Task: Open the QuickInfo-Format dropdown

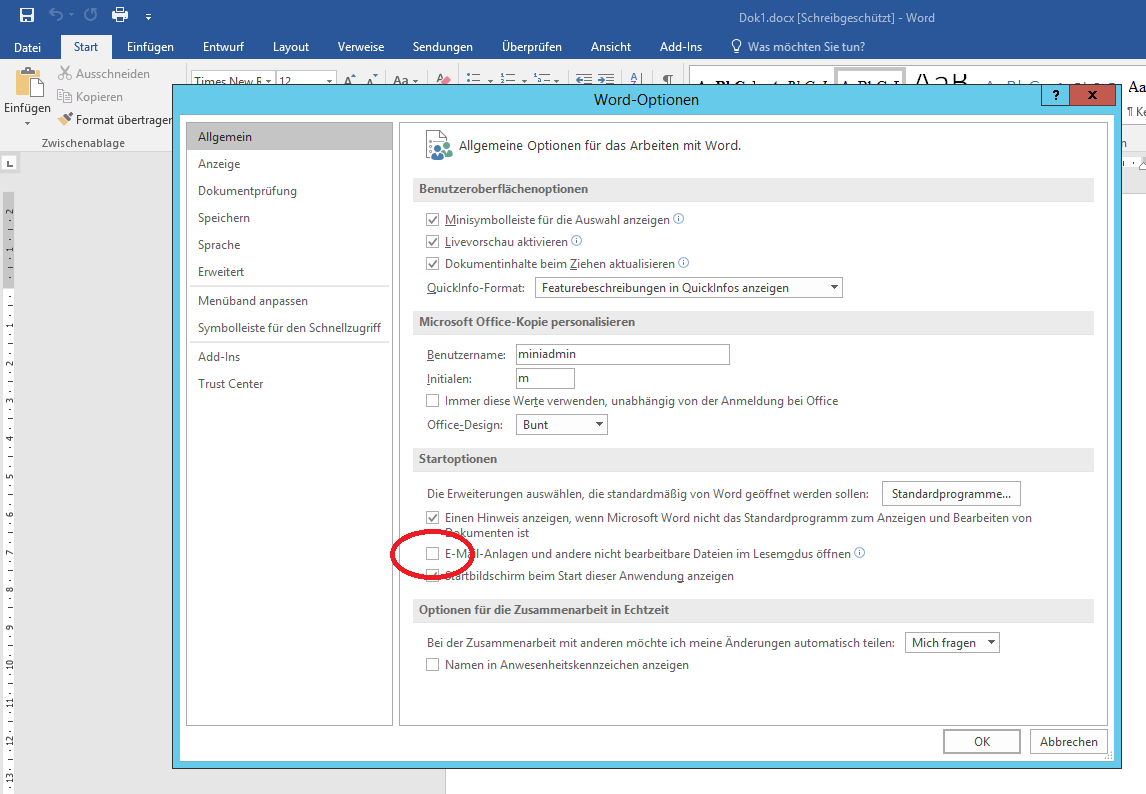Action: (688, 288)
